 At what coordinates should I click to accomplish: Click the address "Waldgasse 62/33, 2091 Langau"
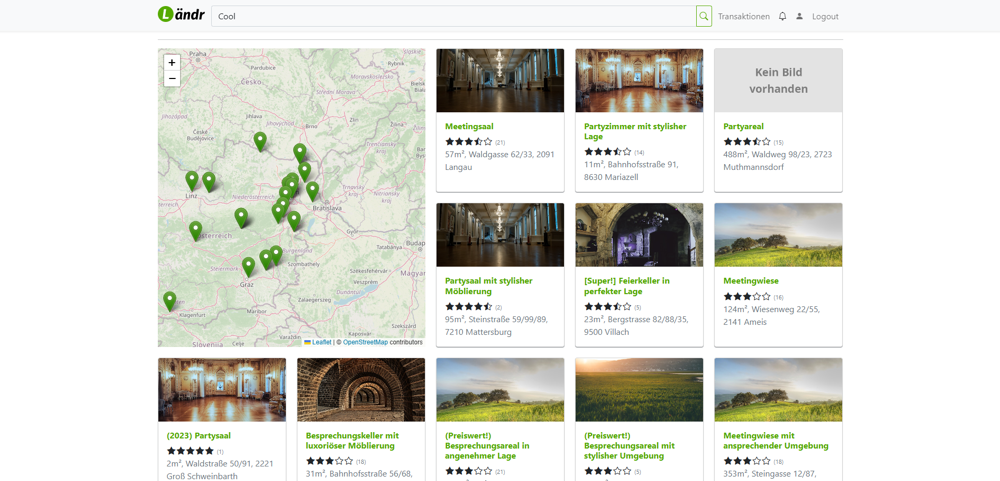(x=500, y=161)
